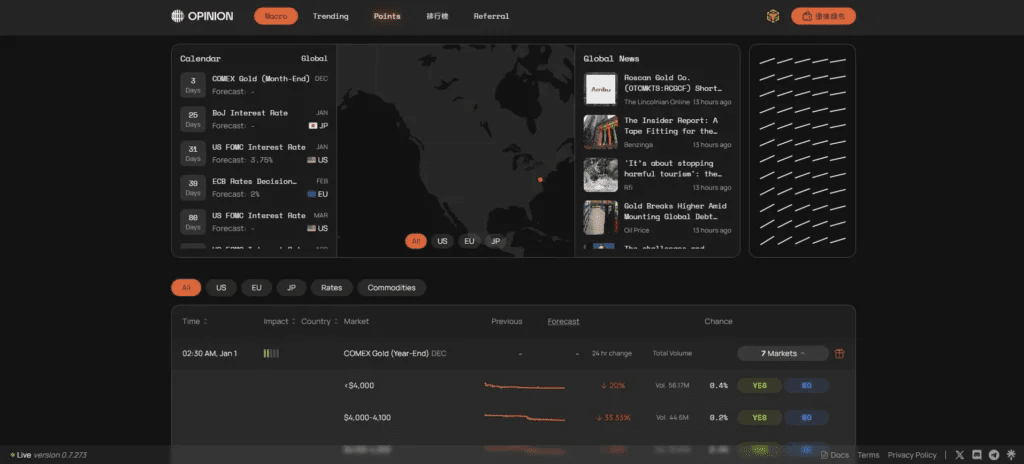The image size is (1024, 464).
Task: Open the gift icon beside 7 Markets
Action: click(840, 354)
